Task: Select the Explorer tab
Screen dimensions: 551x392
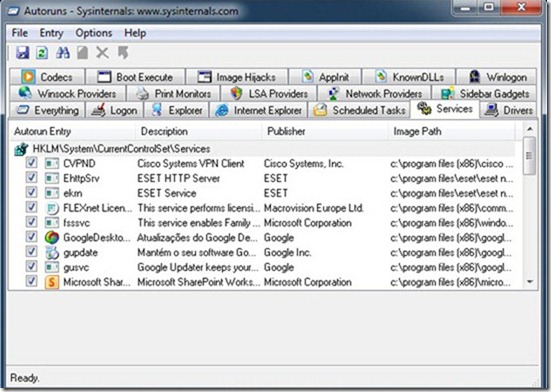Action: click(176, 110)
